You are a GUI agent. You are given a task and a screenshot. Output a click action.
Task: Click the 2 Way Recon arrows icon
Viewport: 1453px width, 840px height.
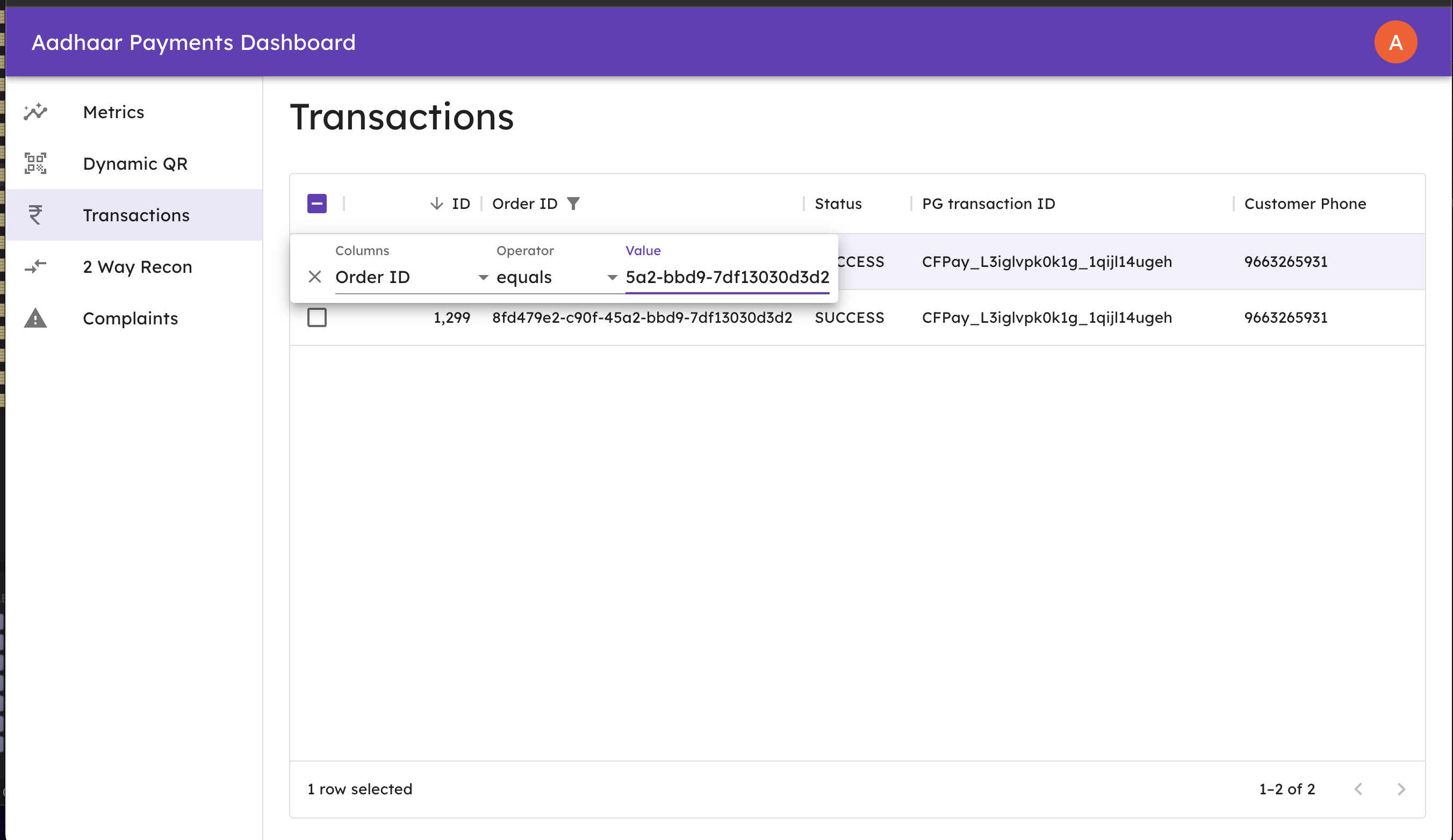point(35,267)
